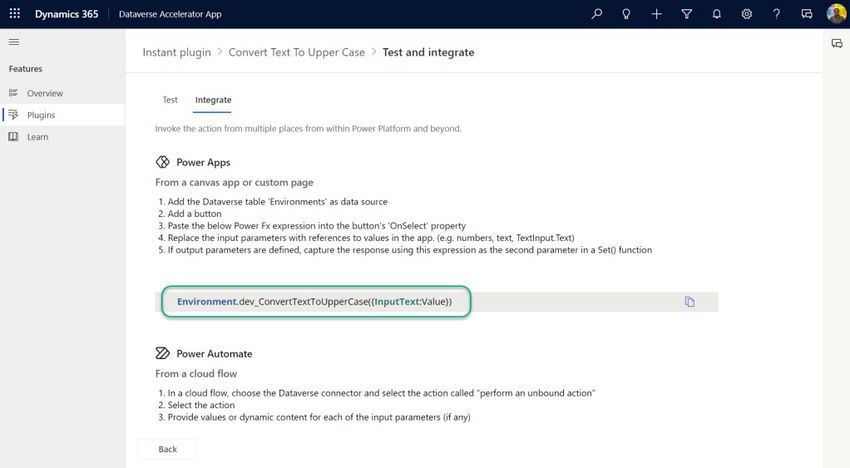The height and width of the screenshot is (468, 850).
Task: Click the Power Fx expression code box
Action: (315, 302)
